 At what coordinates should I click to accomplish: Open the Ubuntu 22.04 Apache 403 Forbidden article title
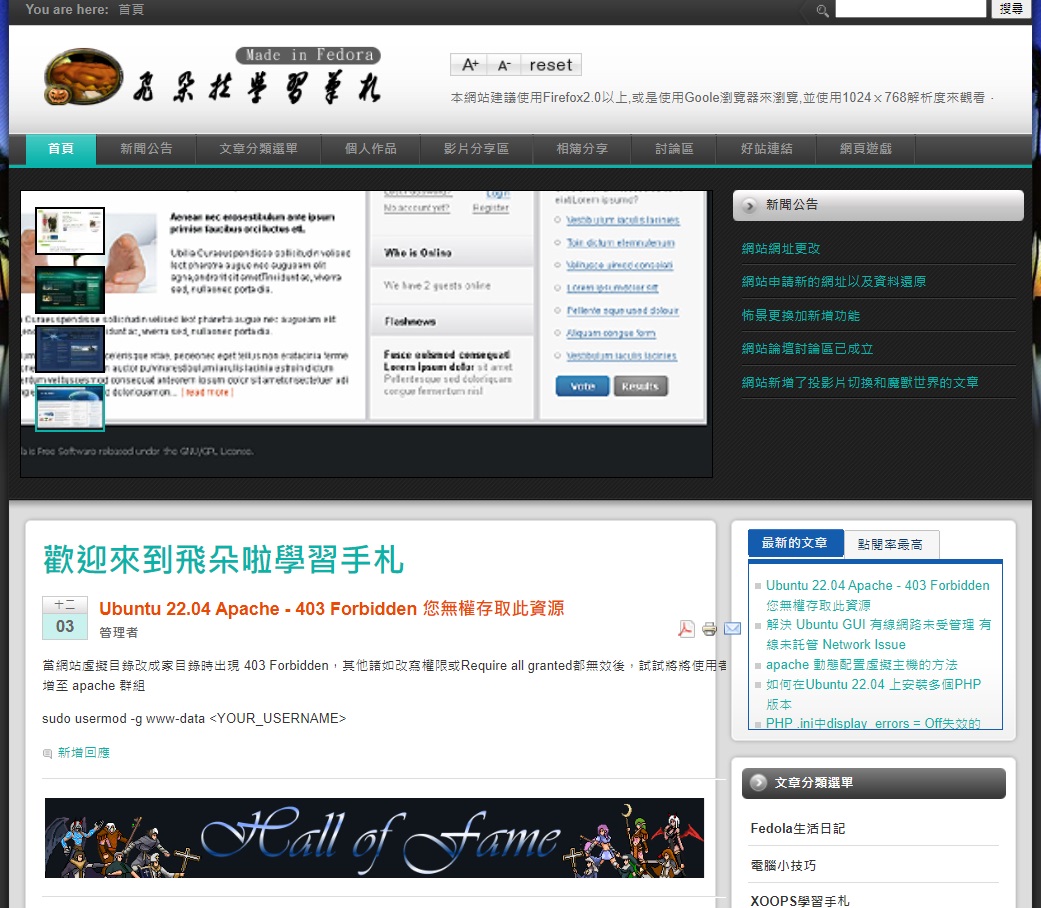[x=331, y=608]
